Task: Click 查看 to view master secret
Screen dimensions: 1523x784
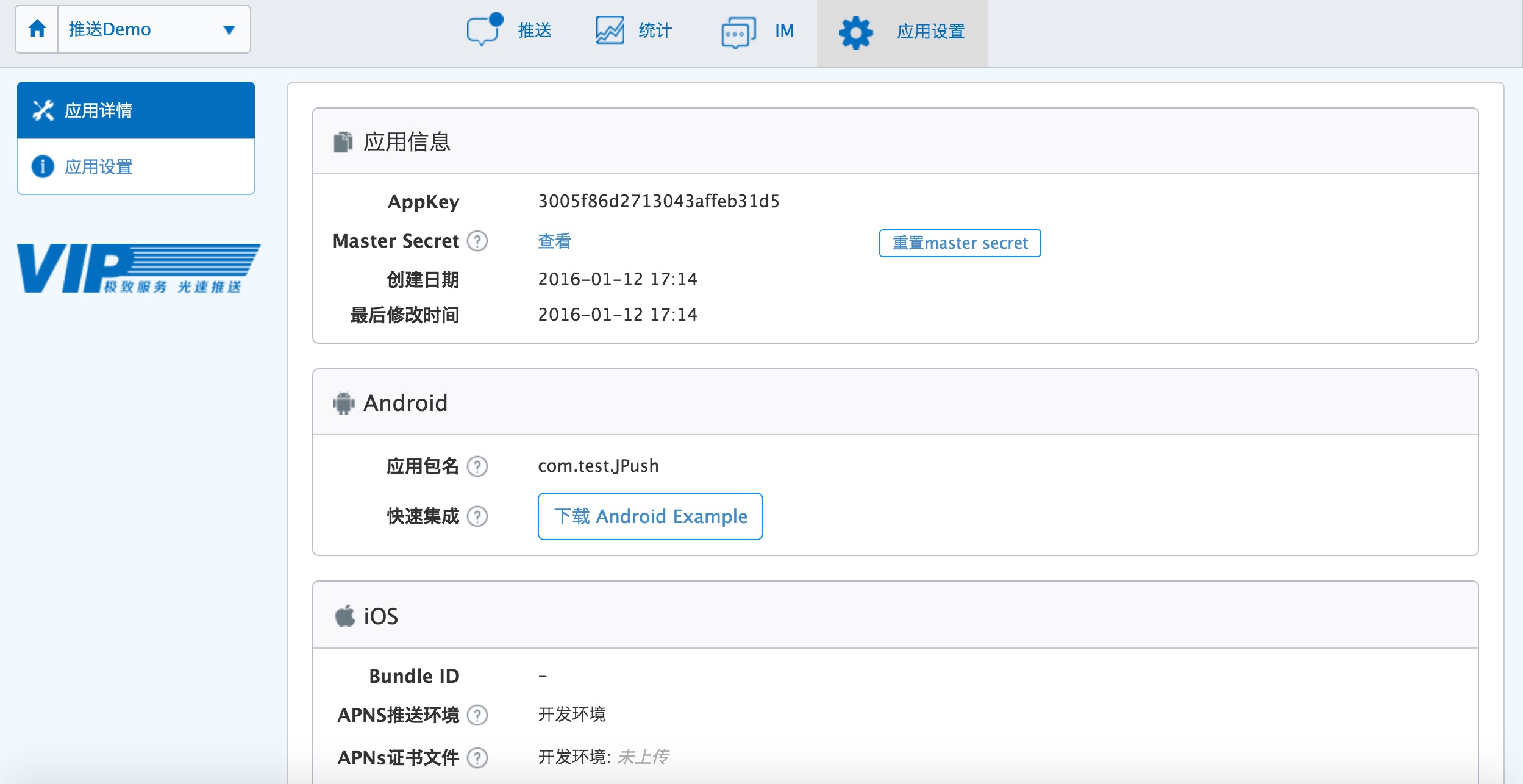Action: tap(554, 241)
